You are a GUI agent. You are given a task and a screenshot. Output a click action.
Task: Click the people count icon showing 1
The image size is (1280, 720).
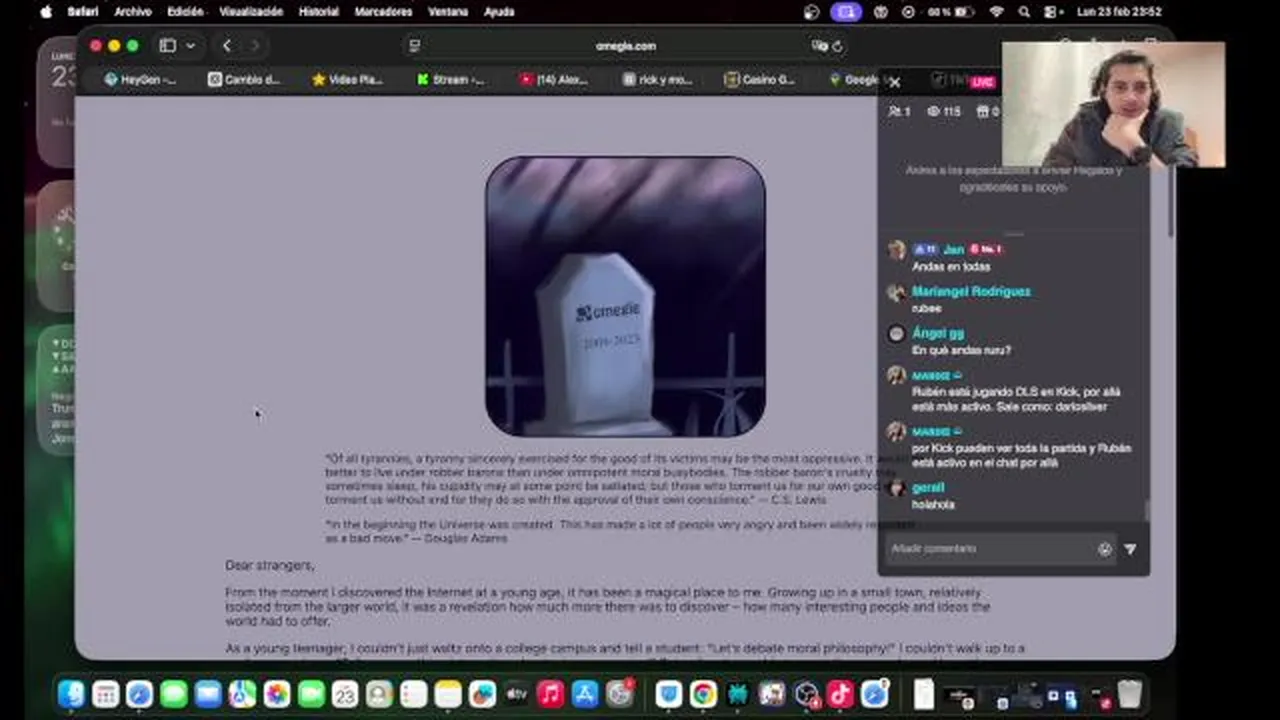(x=899, y=112)
